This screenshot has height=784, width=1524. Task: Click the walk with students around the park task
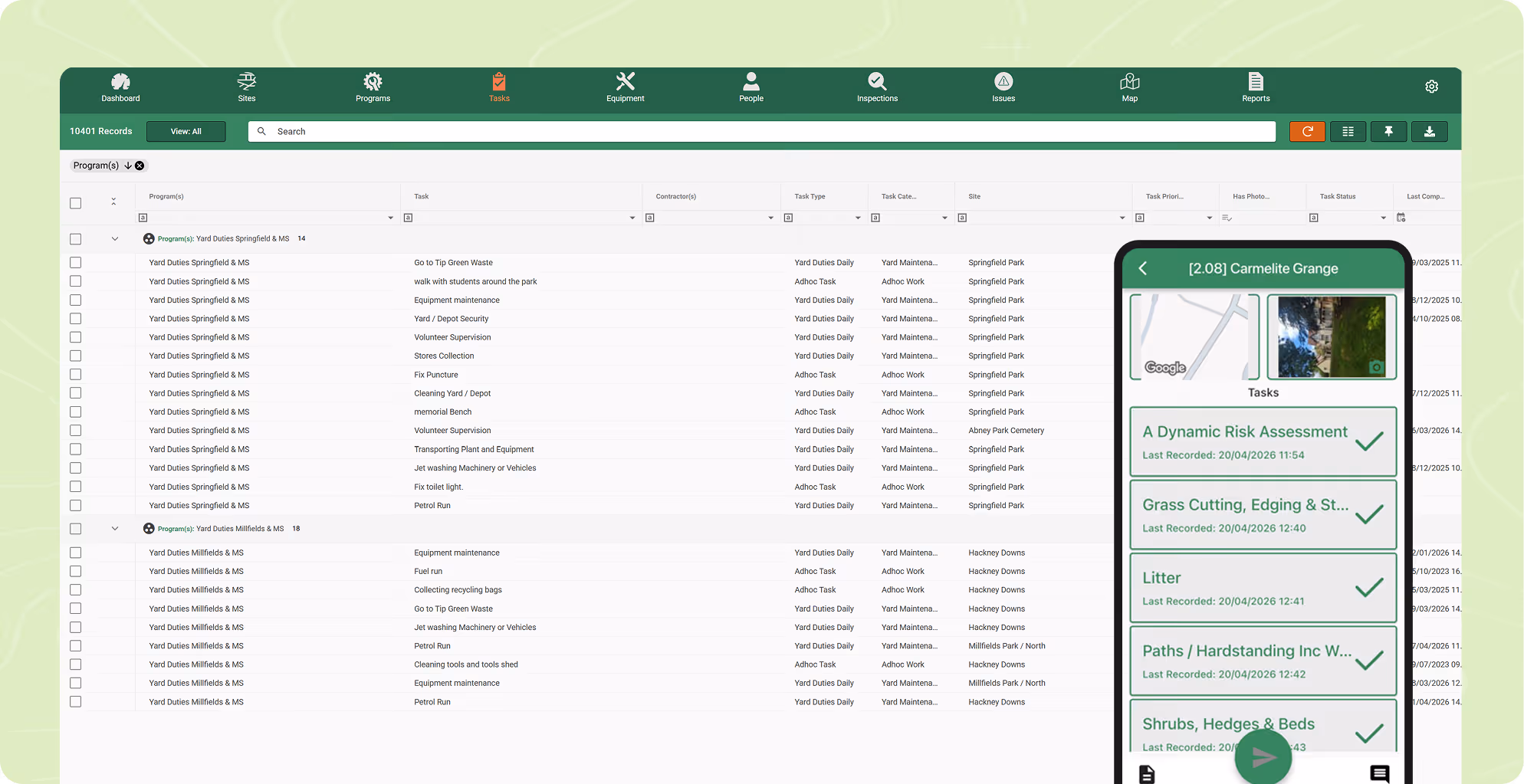point(475,282)
